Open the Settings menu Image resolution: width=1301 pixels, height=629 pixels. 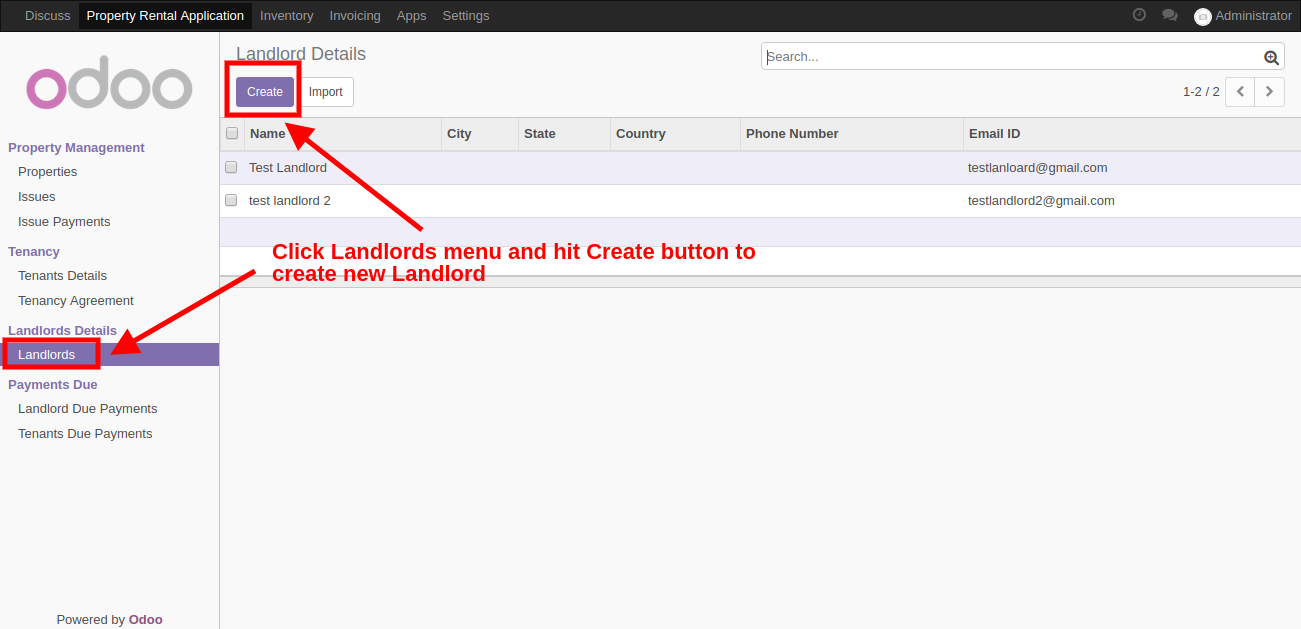(466, 16)
